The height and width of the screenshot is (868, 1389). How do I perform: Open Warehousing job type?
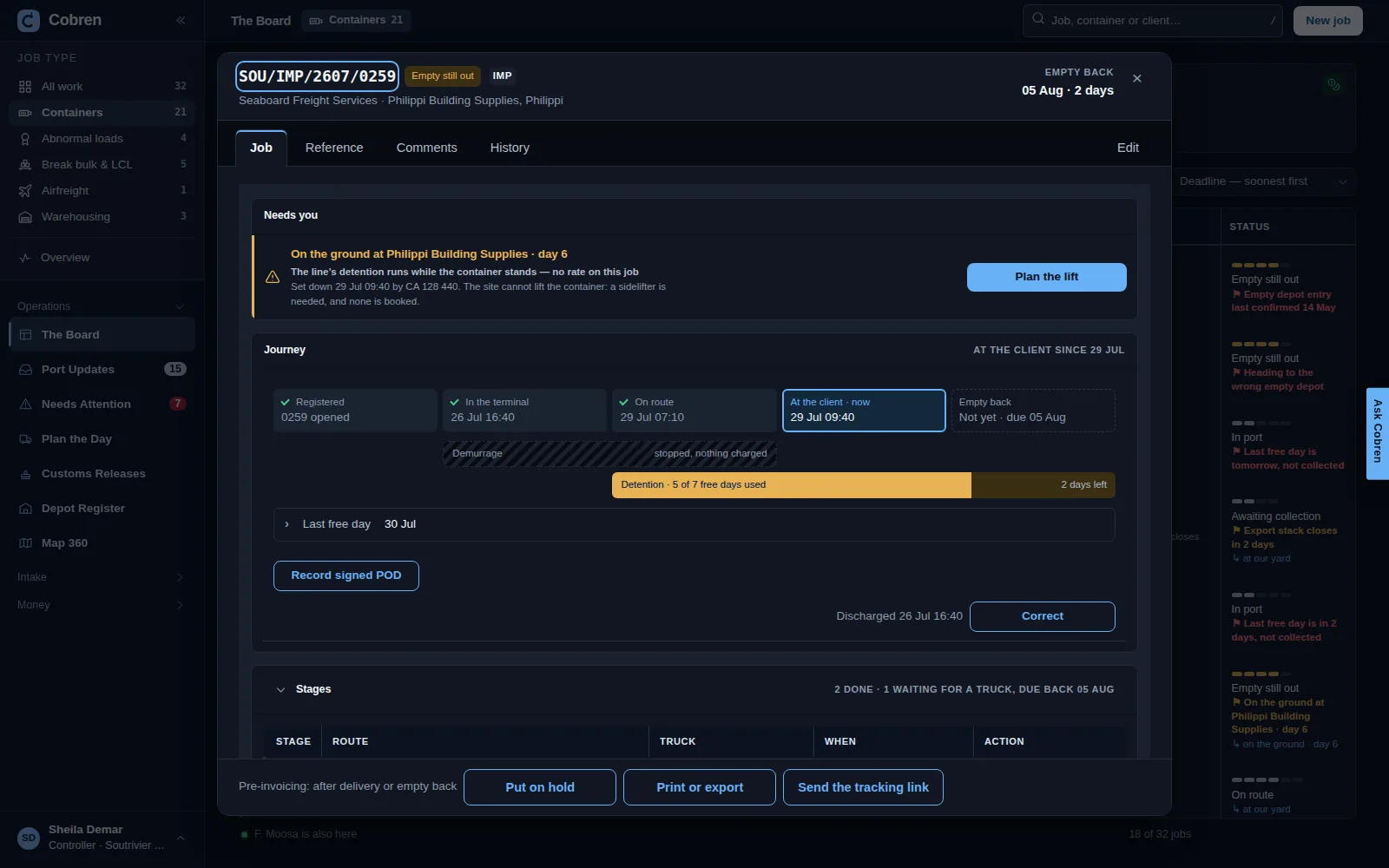102,216
